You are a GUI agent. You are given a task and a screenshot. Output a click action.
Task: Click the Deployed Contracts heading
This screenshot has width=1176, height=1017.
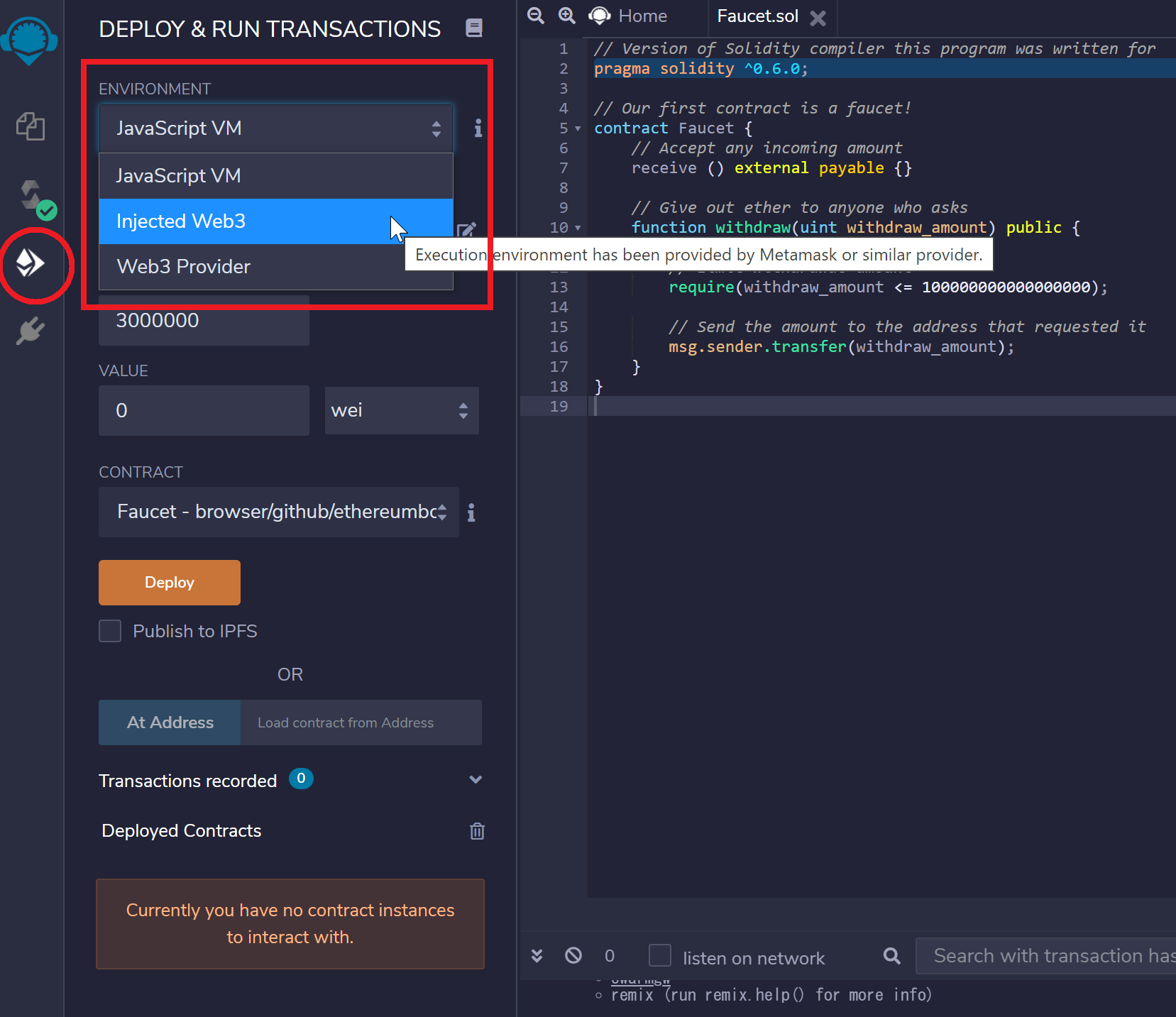coord(182,831)
